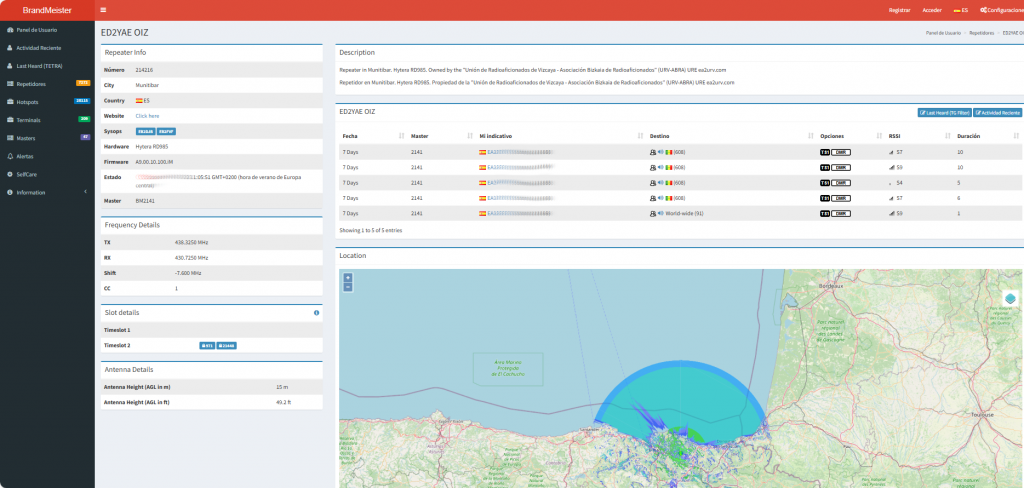Image resolution: width=1024 pixels, height=488 pixels.
Task: Open Configuración via the gears icon
Action: 984,9
